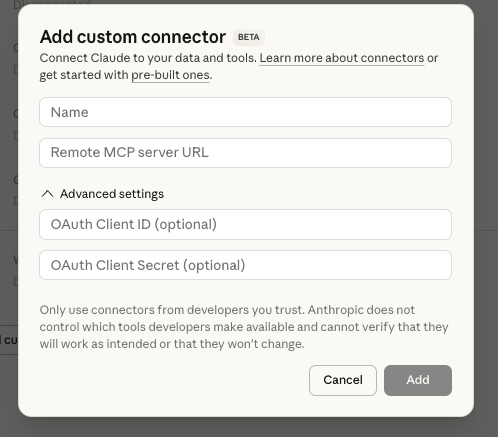This screenshot has height=437, width=498.
Task: Click the Add custom connector heading
Action: pyautogui.click(x=133, y=37)
